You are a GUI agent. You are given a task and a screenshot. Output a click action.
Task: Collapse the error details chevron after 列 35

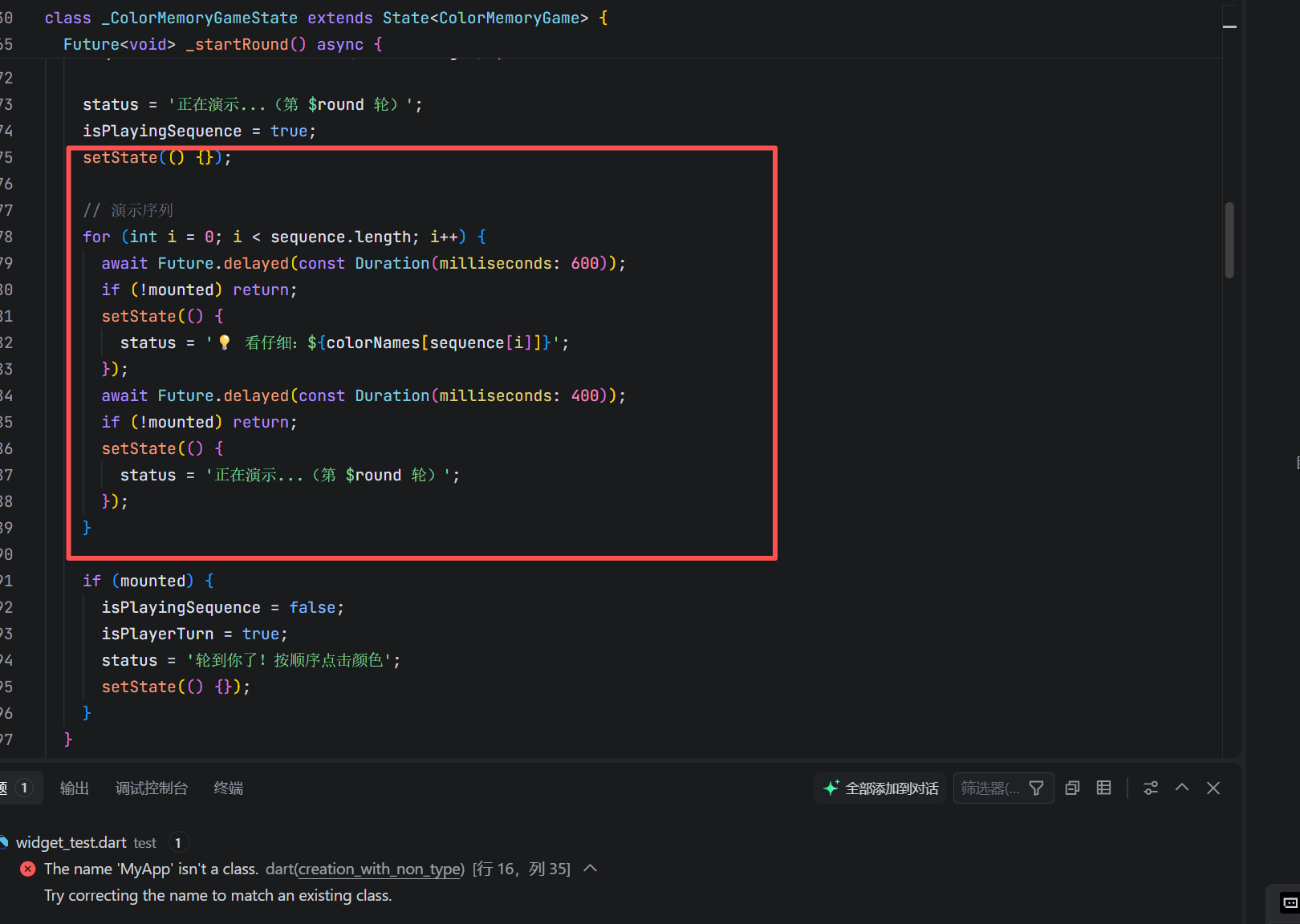coord(591,868)
